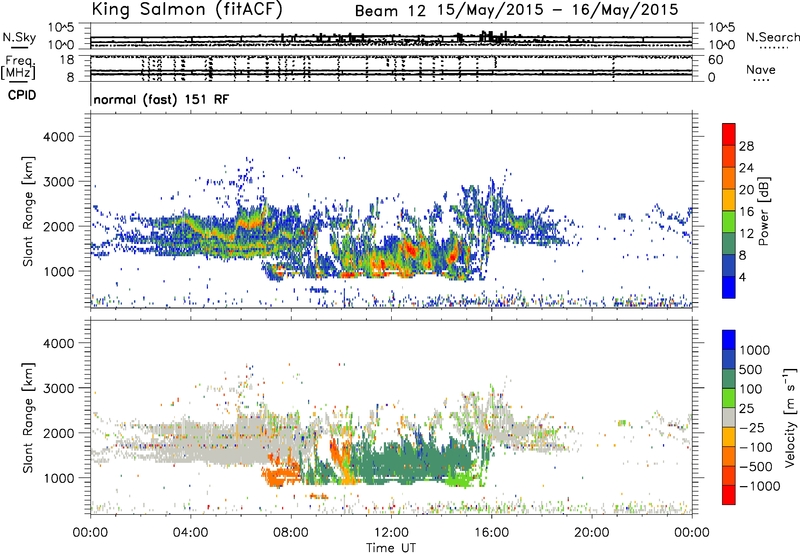
Task: Click the 08:00 time tick label
Action: click(291, 533)
